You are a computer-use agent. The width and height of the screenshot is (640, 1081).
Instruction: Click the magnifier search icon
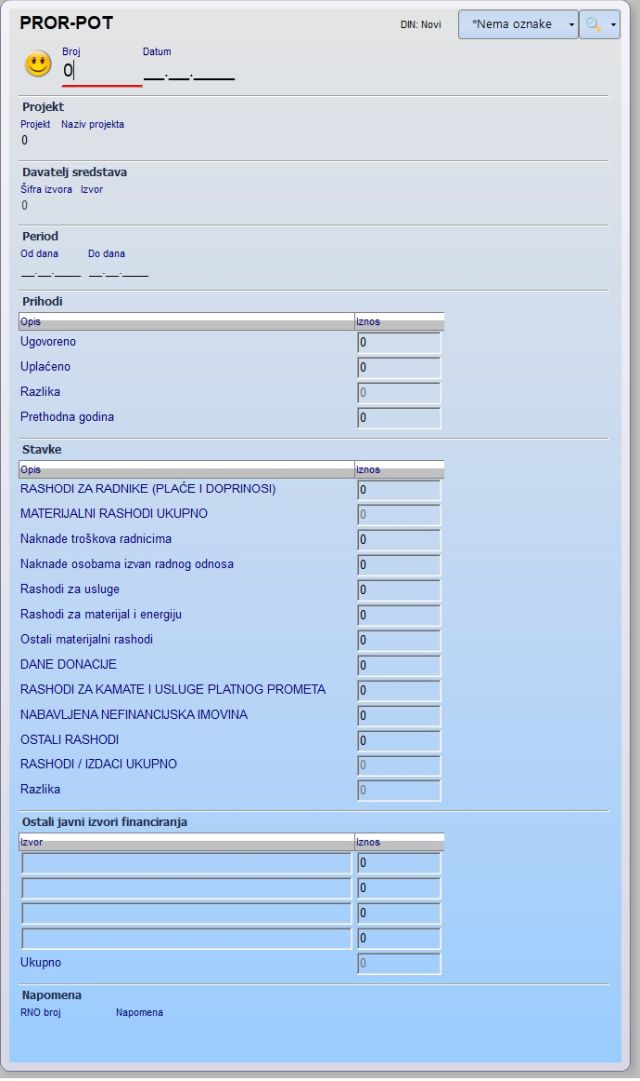(595, 25)
